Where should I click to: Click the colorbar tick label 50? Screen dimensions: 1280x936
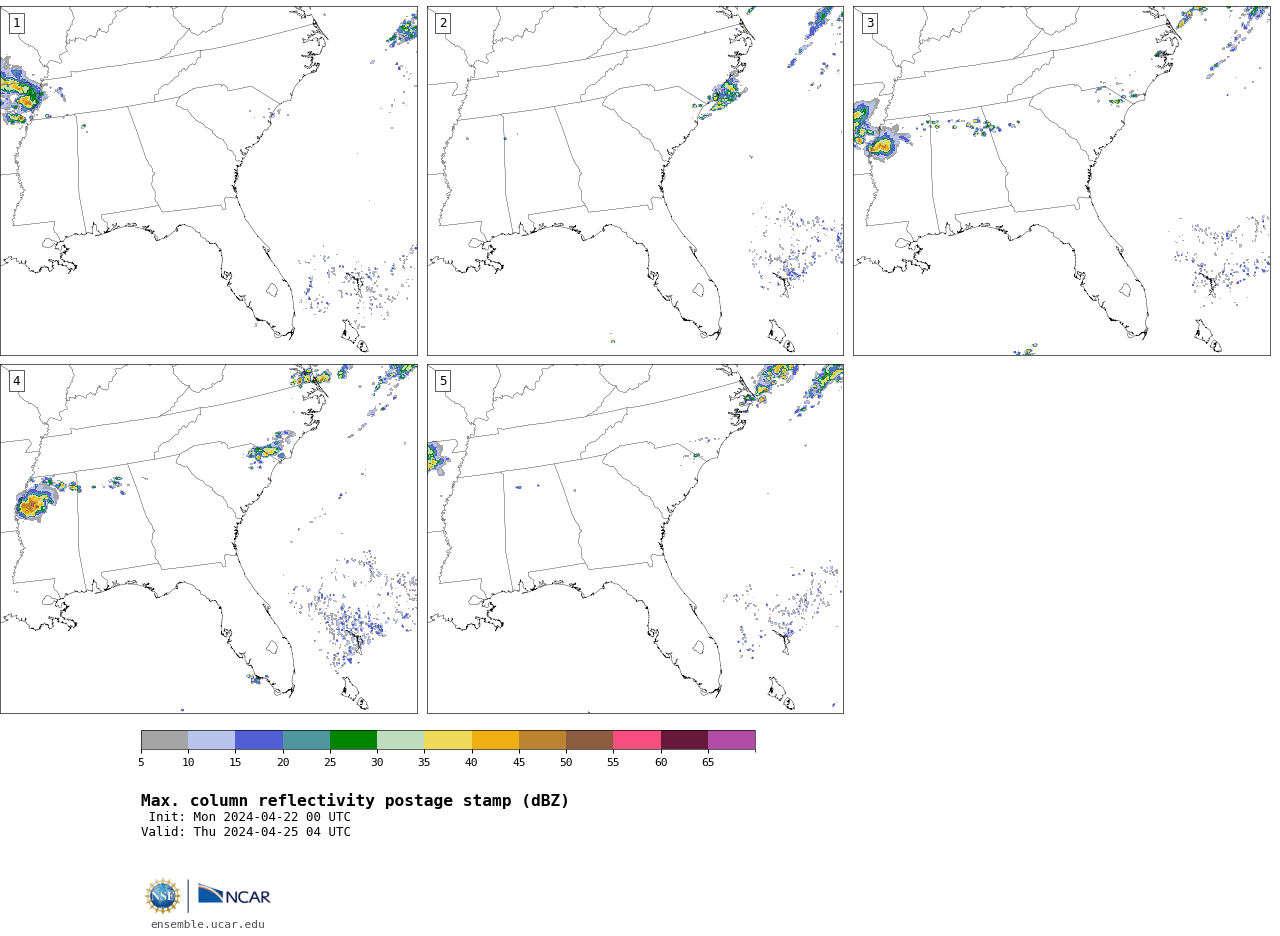(566, 762)
